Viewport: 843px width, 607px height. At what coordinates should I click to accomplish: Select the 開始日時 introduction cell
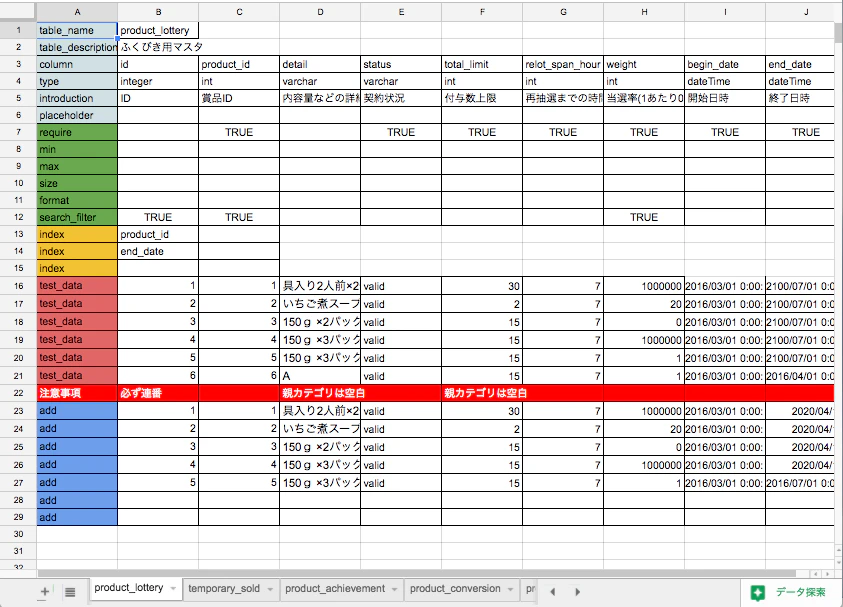coord(725,98)
